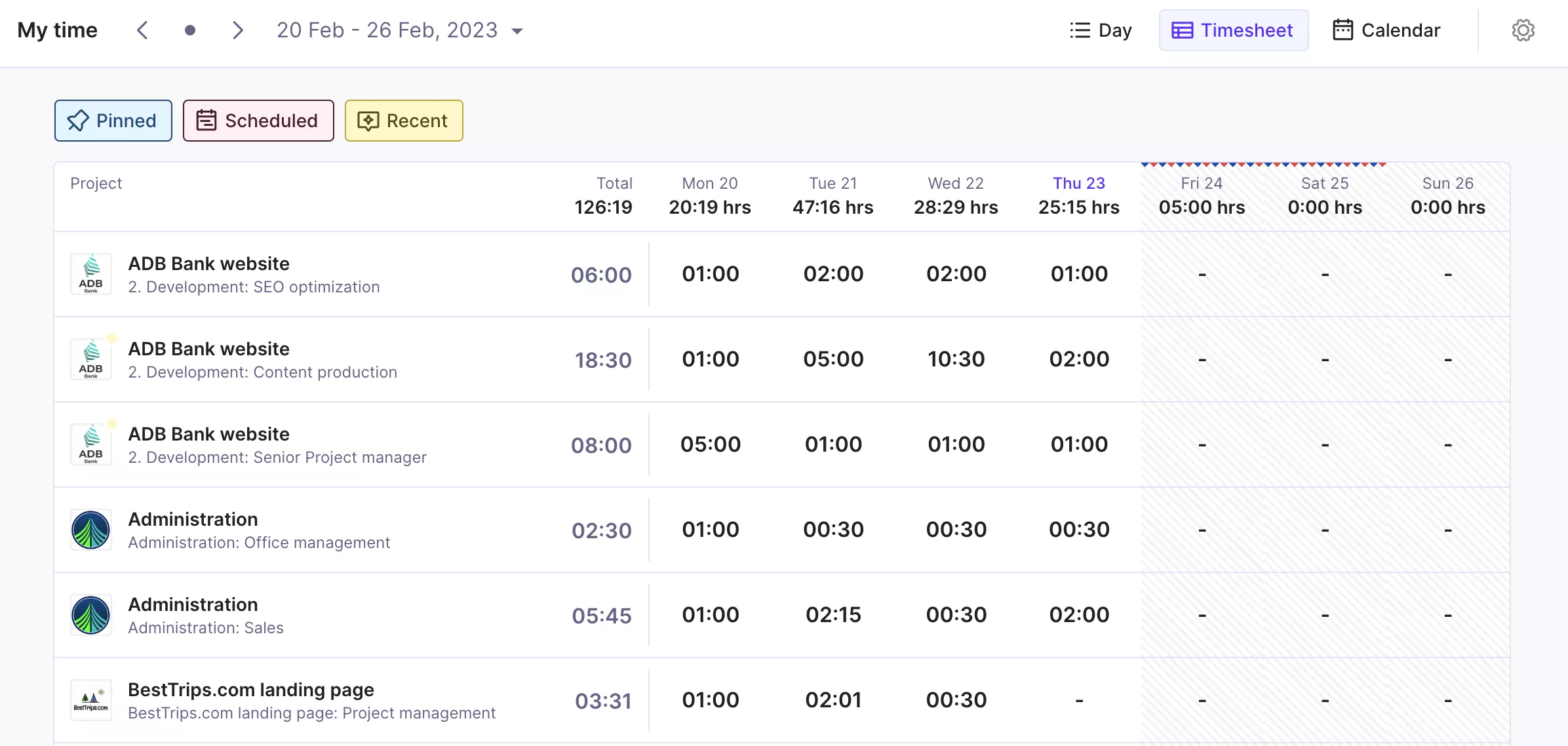Edit Content production Wednesday 10:30 entry
1568x746 pixels.
tap(956, 359)
